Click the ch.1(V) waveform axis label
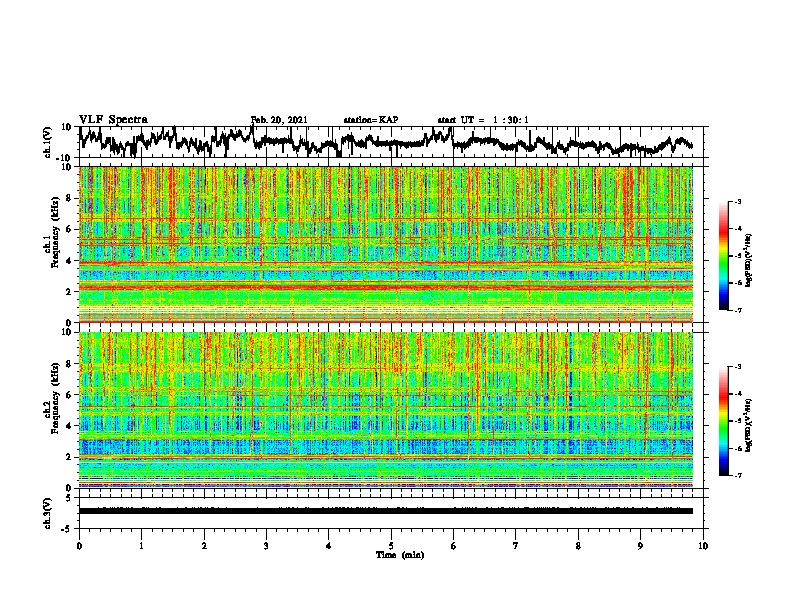This screenshot has height=612, width=792. pyautogui.click(x=48, y=142)
